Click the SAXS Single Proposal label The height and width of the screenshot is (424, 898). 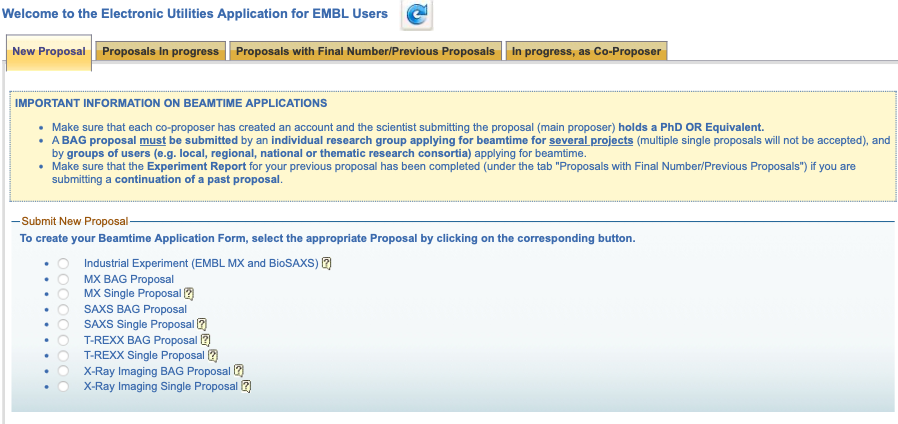coord(139,325)
